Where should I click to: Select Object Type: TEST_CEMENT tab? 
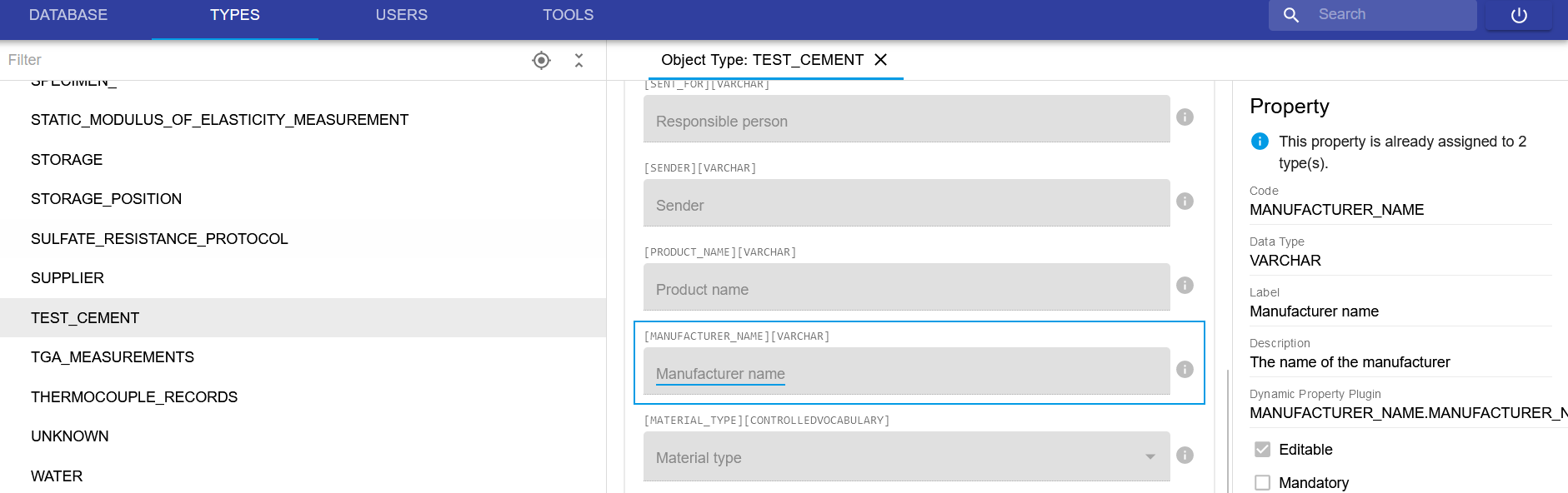coord(762,60)
